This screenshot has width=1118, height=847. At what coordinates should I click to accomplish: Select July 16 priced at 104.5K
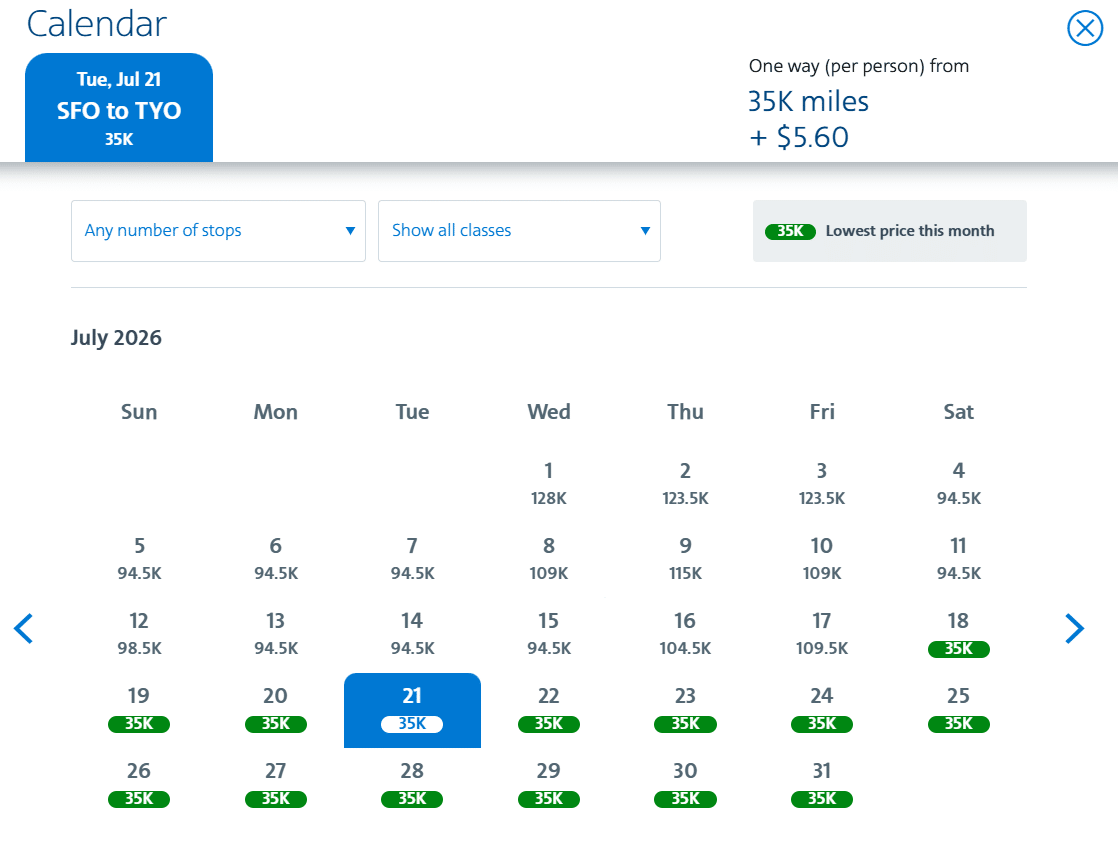point(685,634)
